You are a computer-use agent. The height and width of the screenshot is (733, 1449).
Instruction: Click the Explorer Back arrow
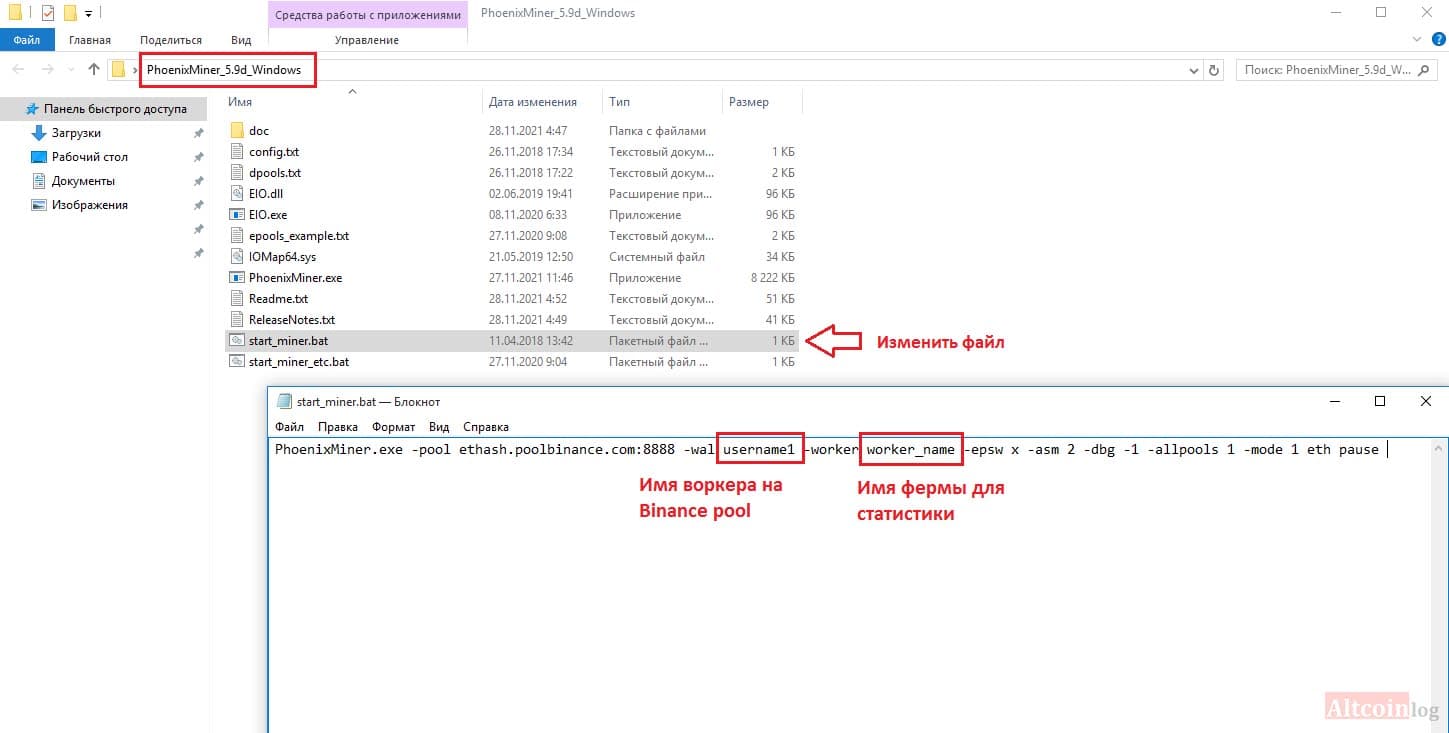18,70
